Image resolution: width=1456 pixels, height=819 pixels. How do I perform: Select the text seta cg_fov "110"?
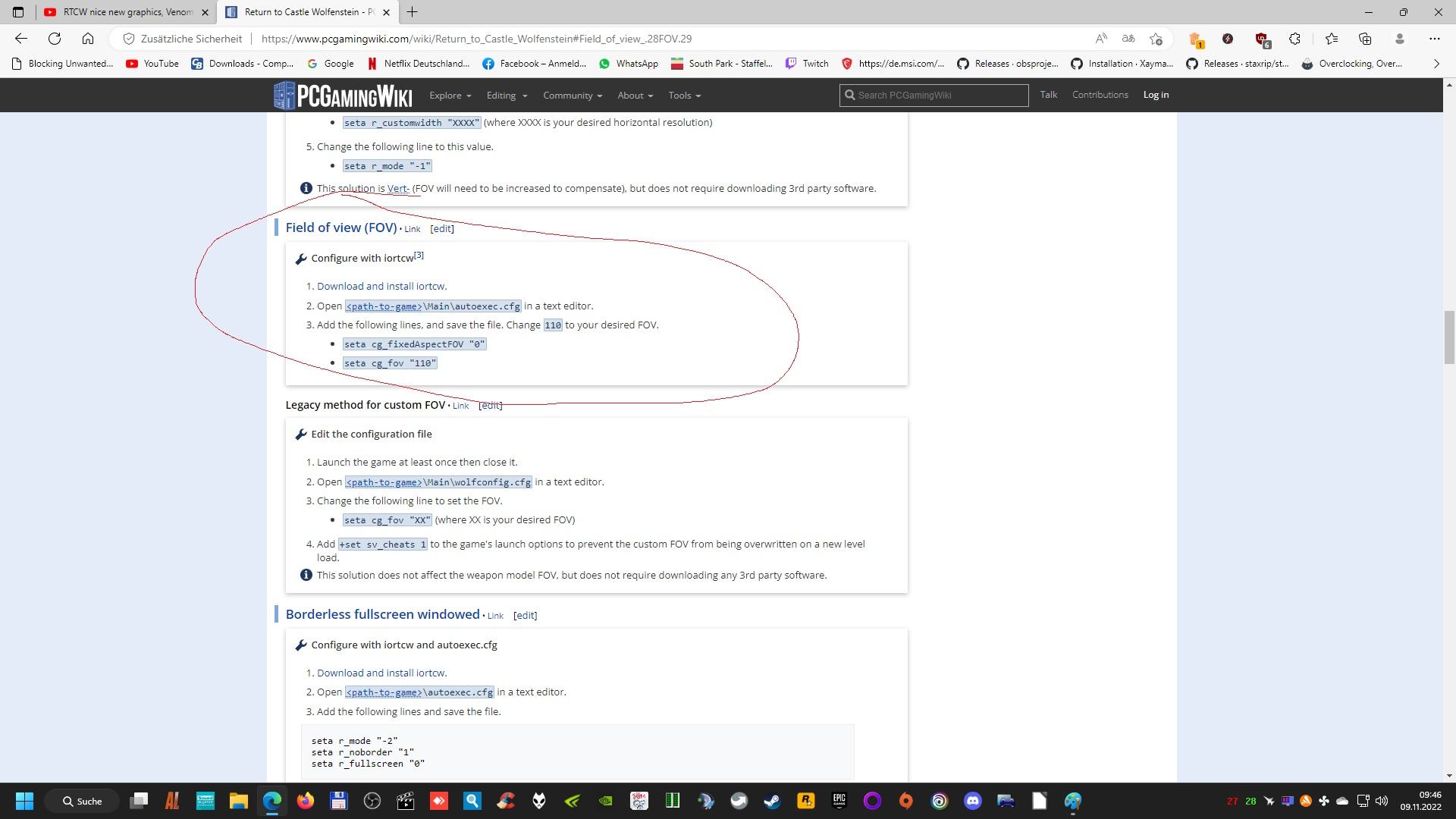(390, 364)
